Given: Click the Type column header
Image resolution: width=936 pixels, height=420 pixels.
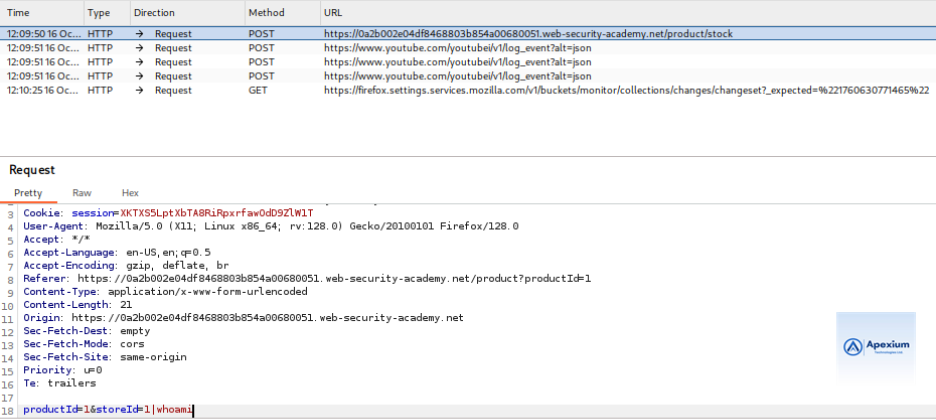Looking at the screenshot, I should pyautogui.click(x=99, y=13).
